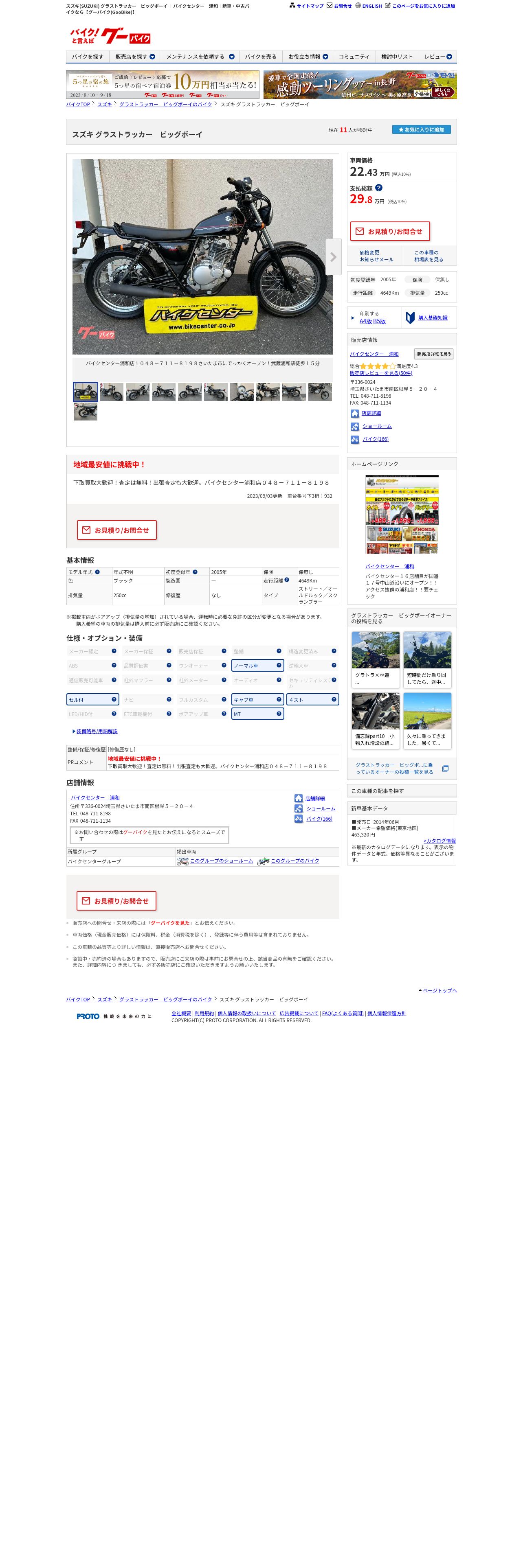Open グラトラ×林道 owner post card
This screenshot has width=523, height=1568.
[x=376, y=659]
